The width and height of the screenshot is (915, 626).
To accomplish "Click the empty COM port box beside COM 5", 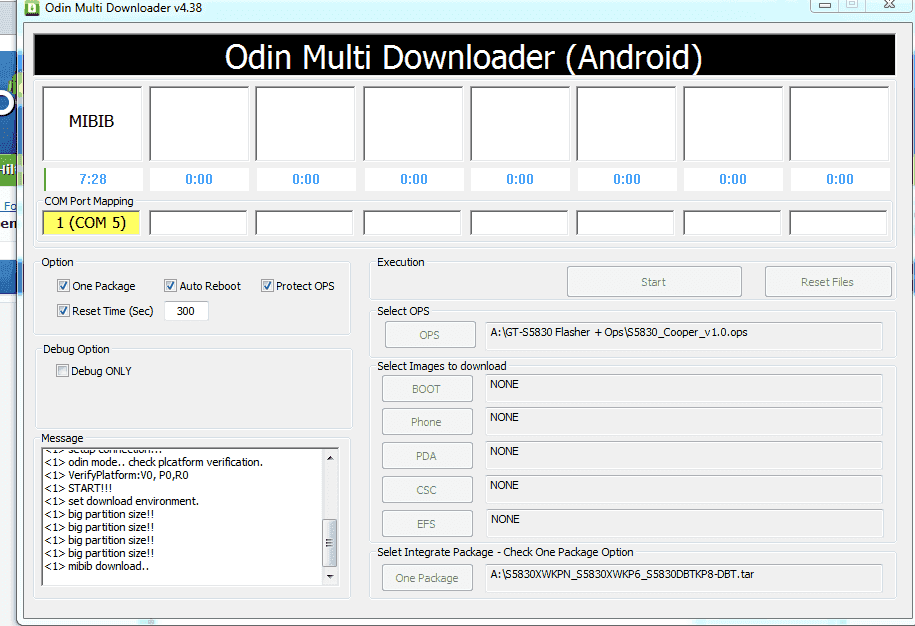I will [198, 223].
